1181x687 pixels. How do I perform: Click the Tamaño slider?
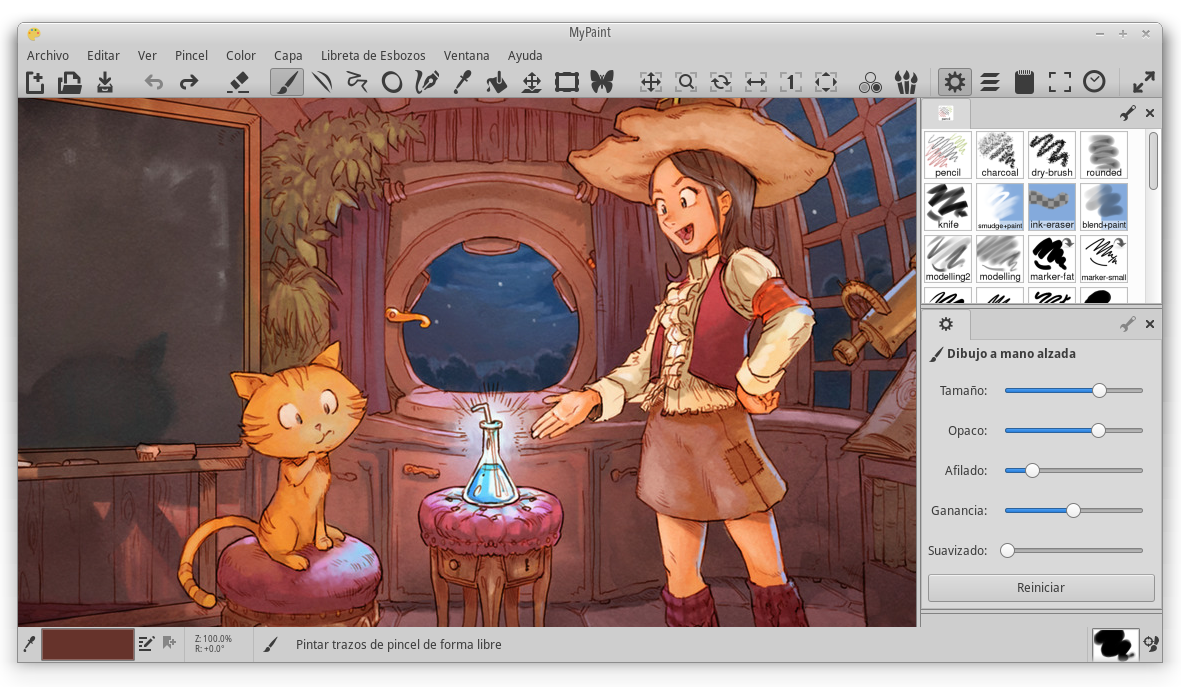pyautogui.click(x=1073, y=390)
